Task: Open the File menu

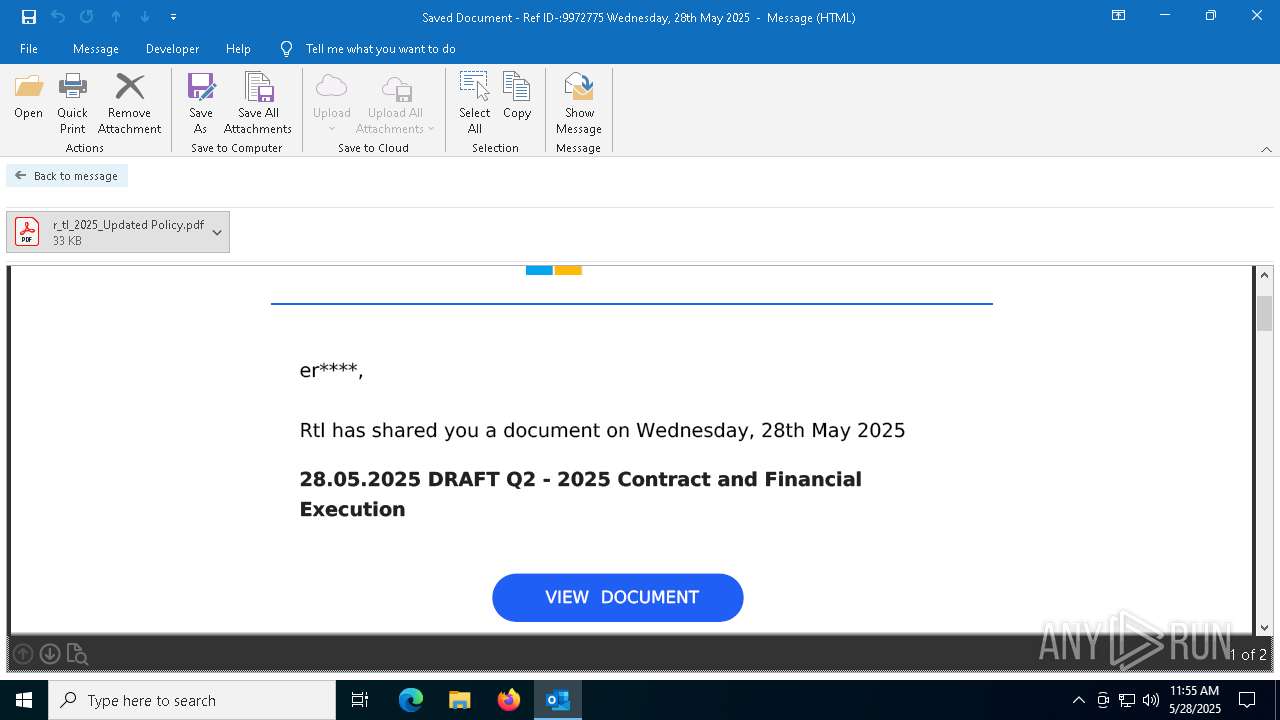Action: click(29, 49)
